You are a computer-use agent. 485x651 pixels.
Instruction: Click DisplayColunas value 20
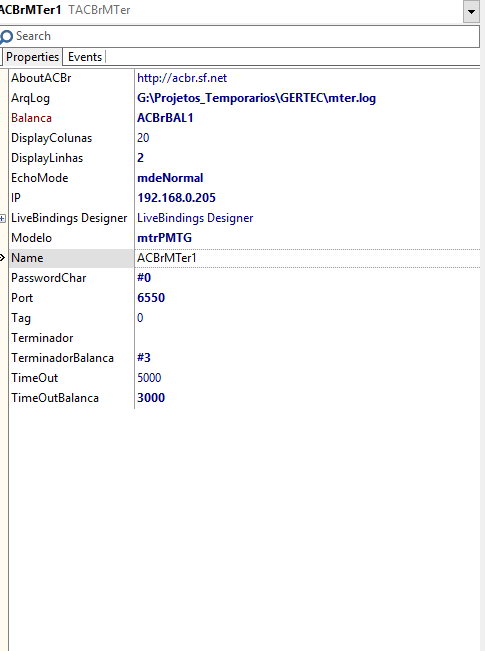tap(143, 138)
